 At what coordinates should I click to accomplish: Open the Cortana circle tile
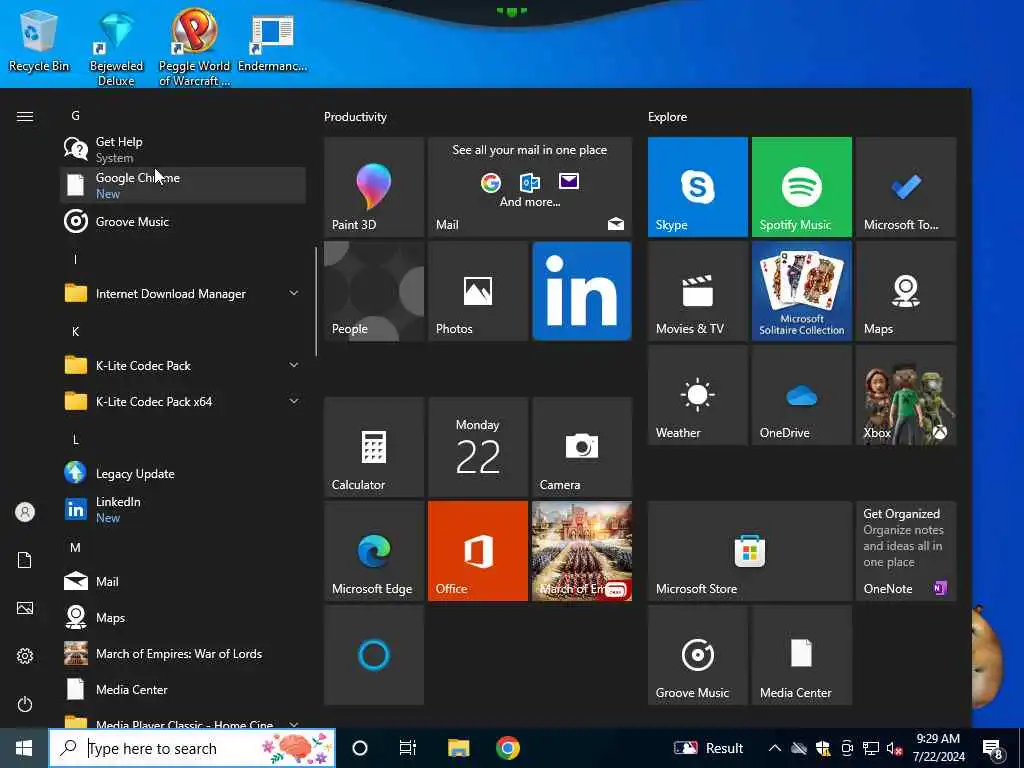pyautogui.click(x=374, y=655)
